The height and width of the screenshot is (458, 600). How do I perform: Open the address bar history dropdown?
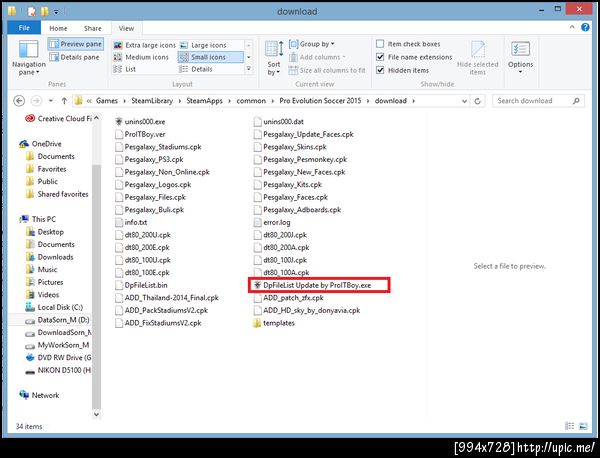(x=464, y=101)
